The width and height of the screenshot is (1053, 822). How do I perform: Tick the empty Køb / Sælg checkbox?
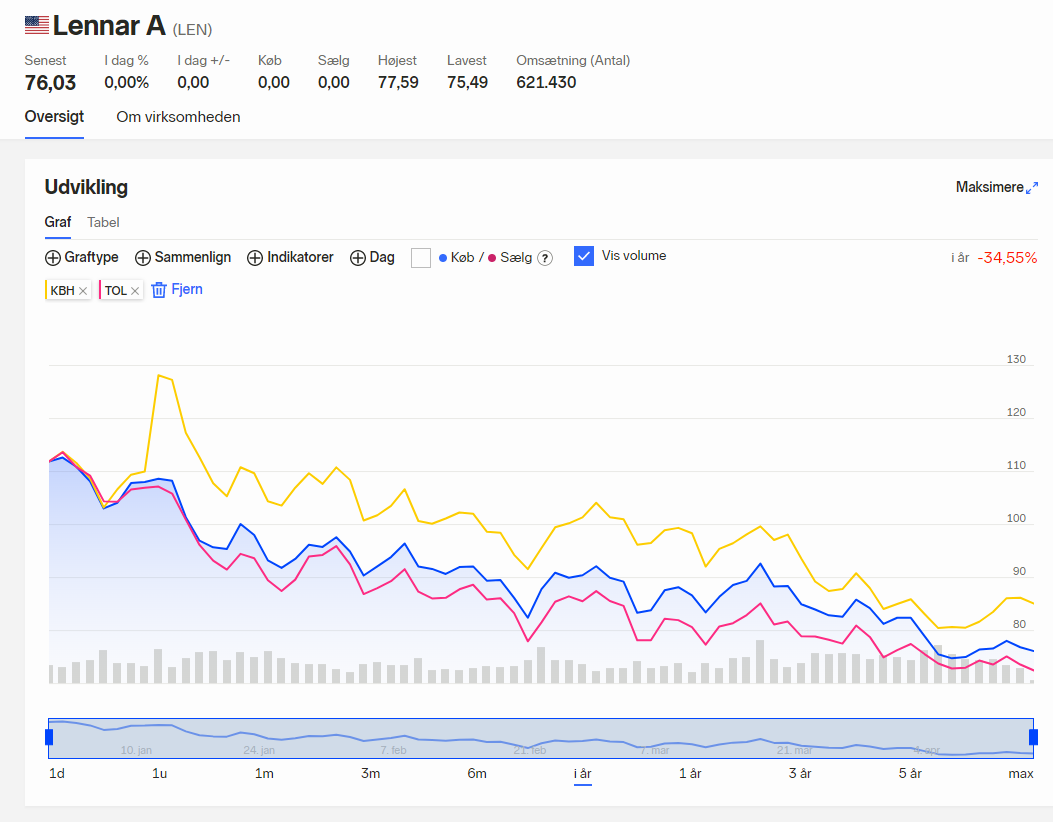pos(420,258)
